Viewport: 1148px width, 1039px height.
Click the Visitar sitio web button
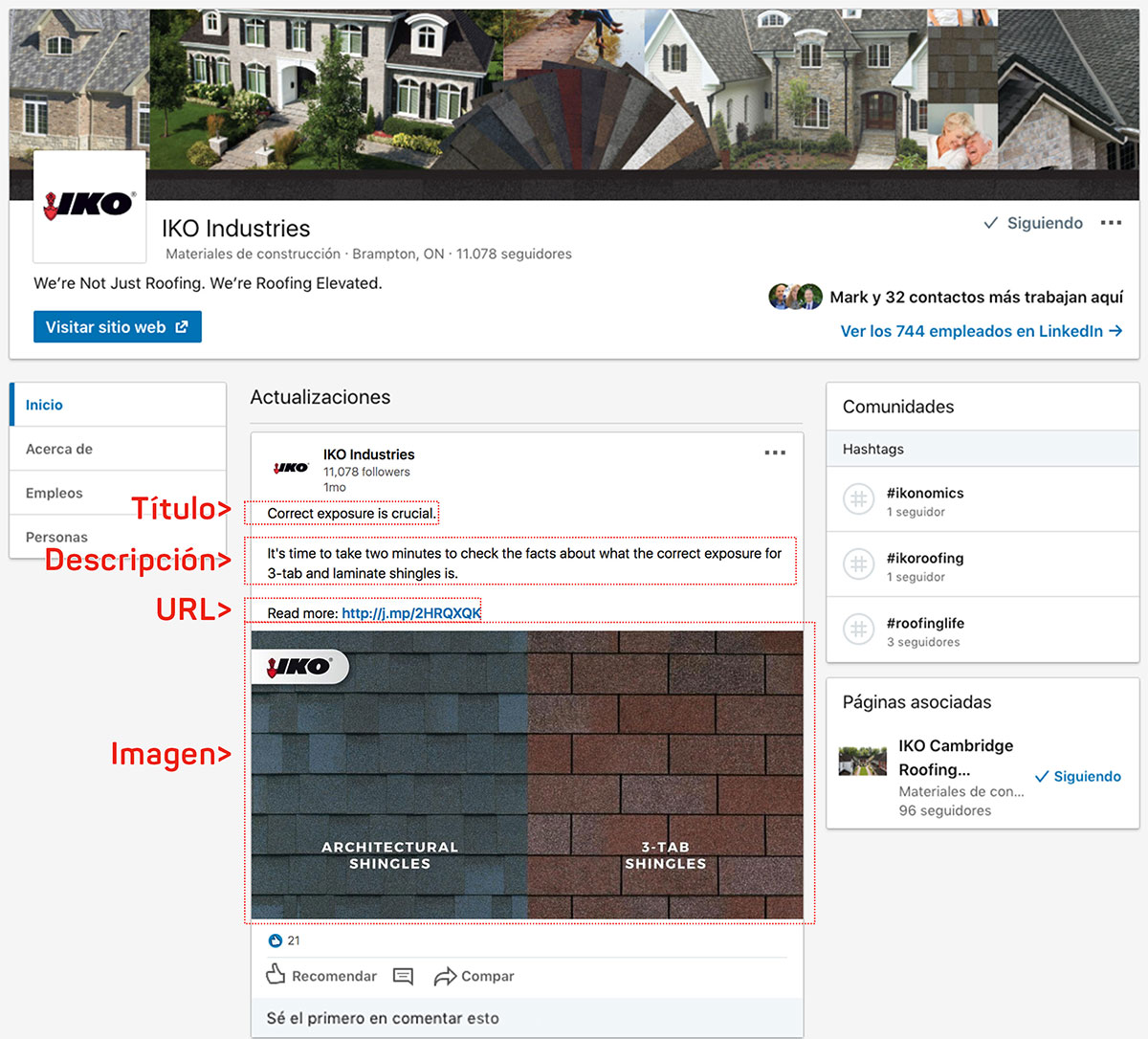(x=117, y=326)
